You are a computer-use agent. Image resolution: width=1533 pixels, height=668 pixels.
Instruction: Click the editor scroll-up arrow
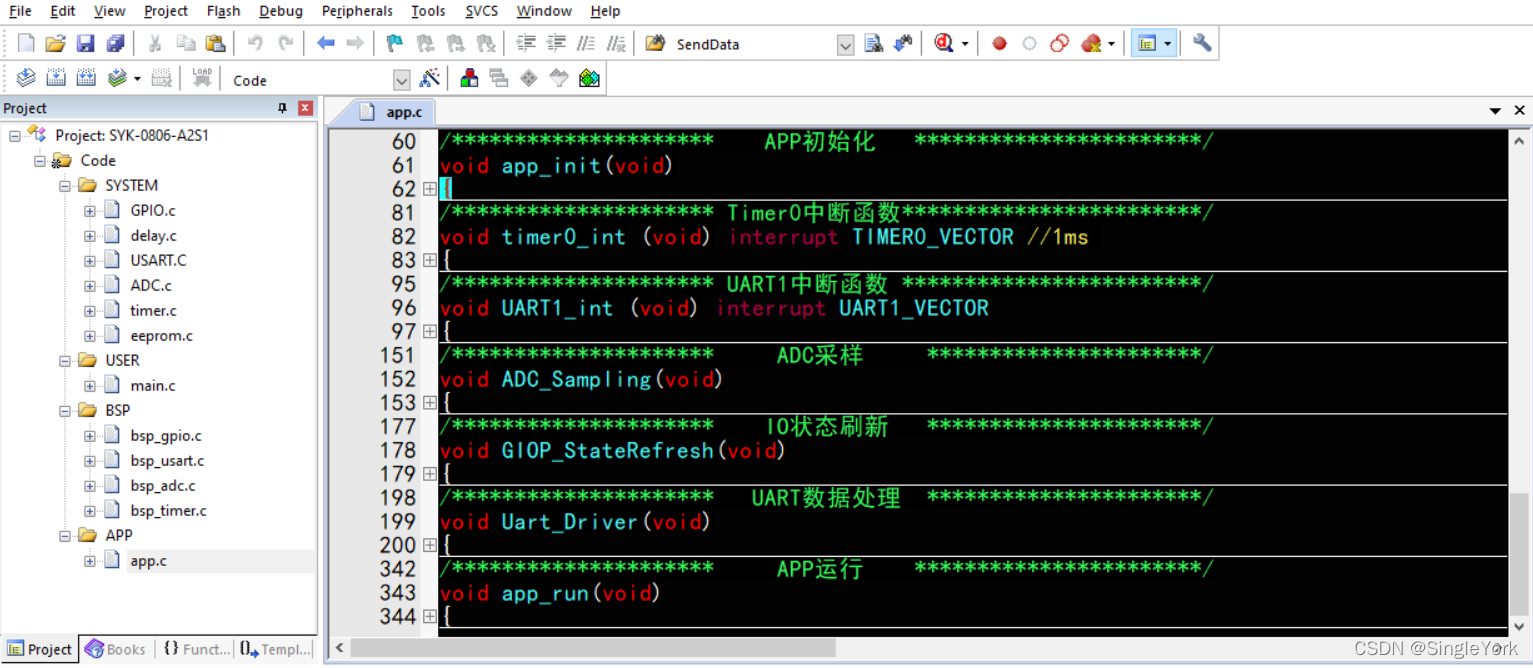1519,141
